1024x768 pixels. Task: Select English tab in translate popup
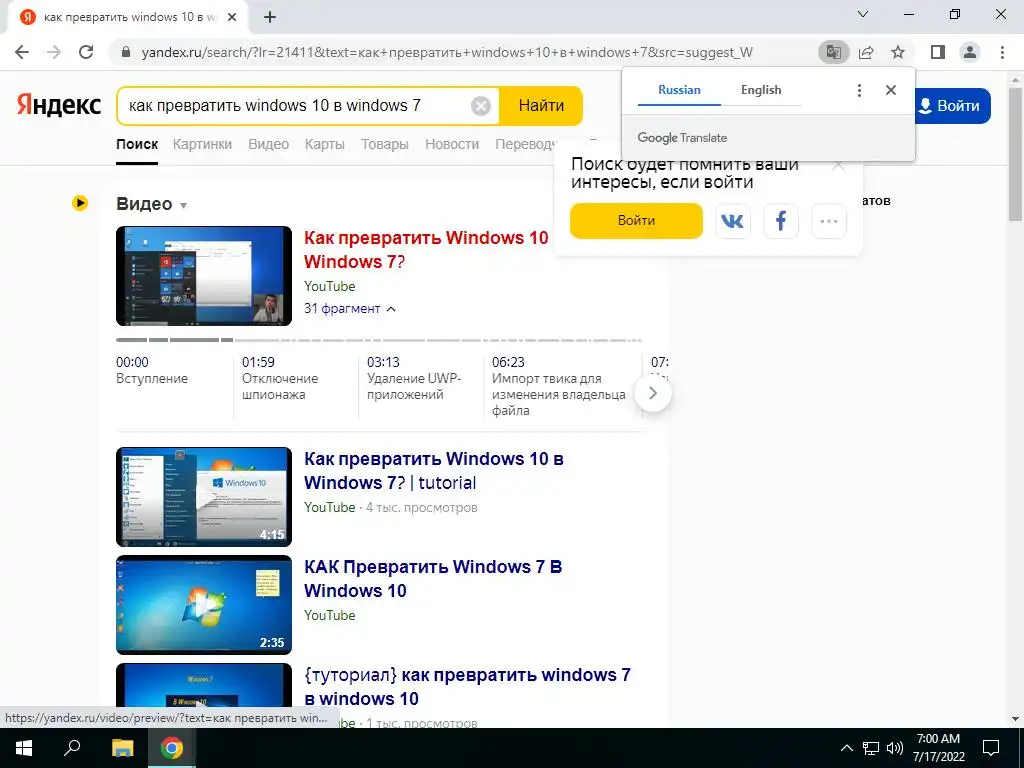(x=761, y=90)
